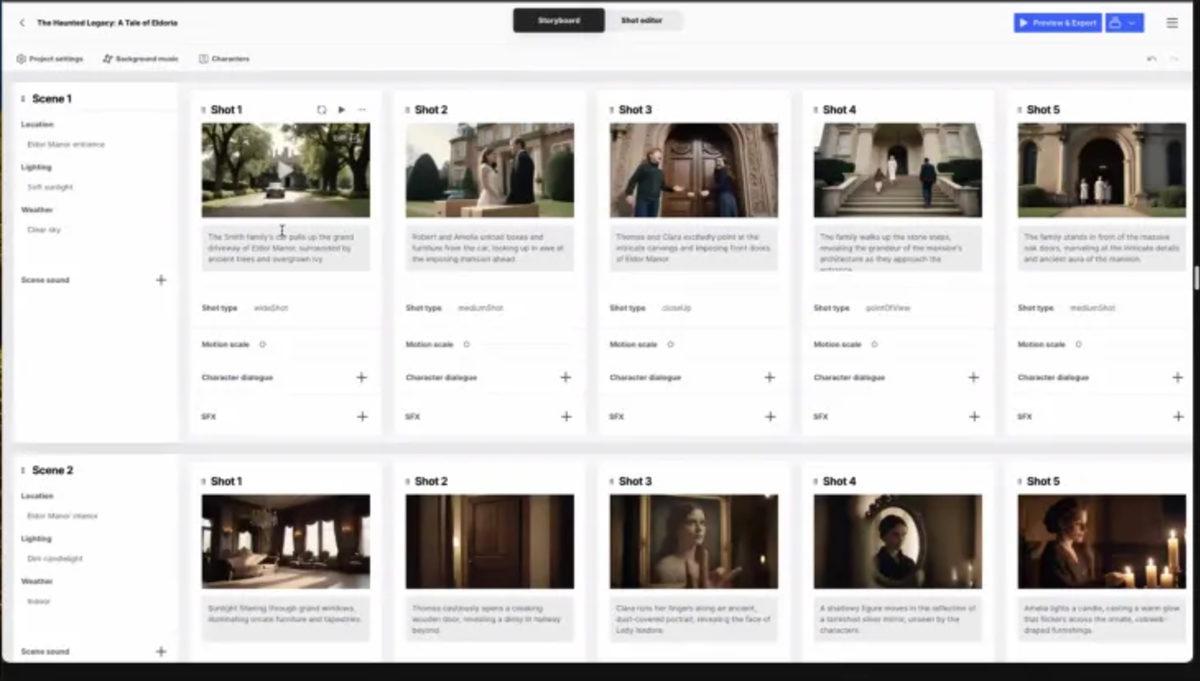Click the Shot 2 thumbnail in Scene 2

(488, 542)
